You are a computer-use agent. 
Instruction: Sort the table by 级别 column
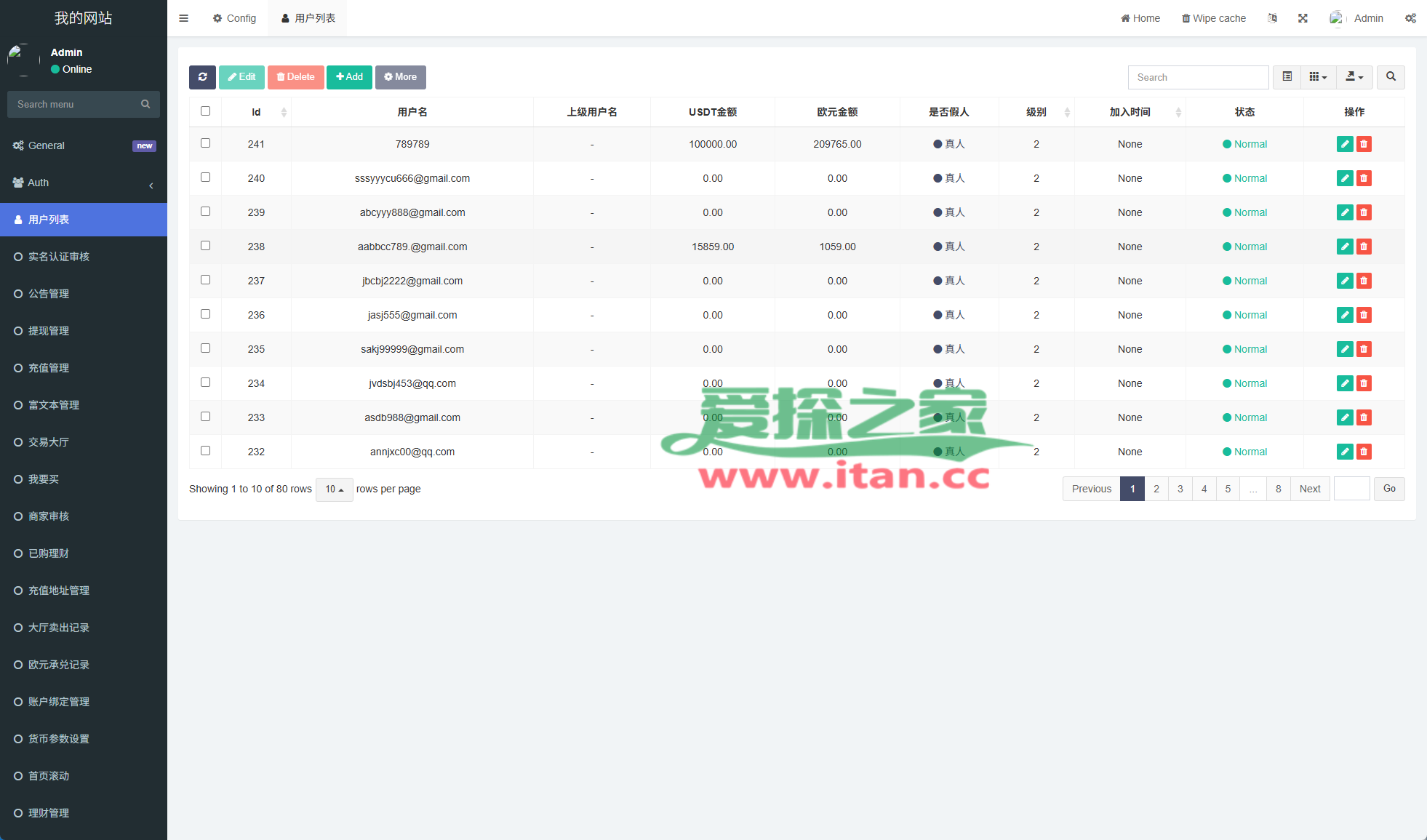(x=1036, y=112)
